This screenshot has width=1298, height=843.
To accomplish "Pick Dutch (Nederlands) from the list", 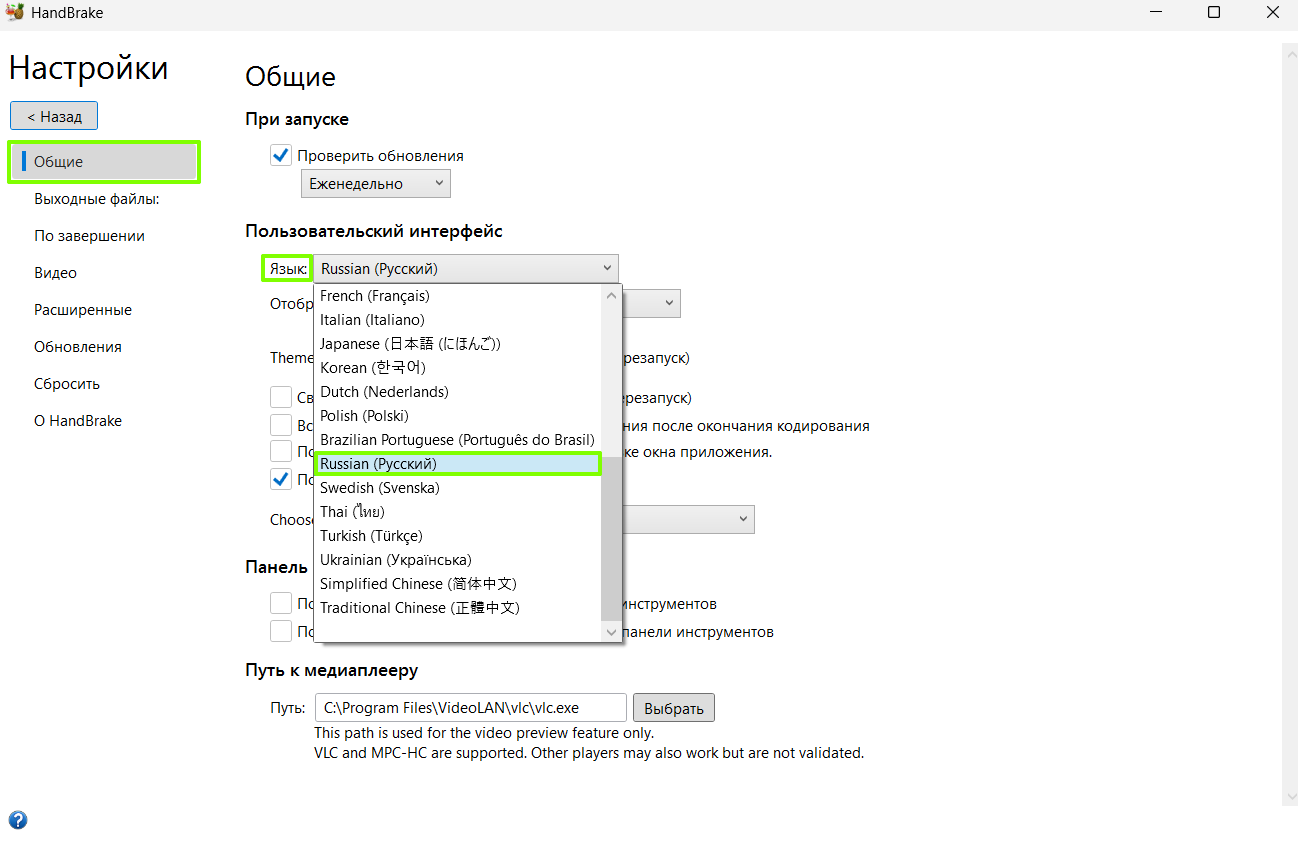I will (x=460, y=392).
